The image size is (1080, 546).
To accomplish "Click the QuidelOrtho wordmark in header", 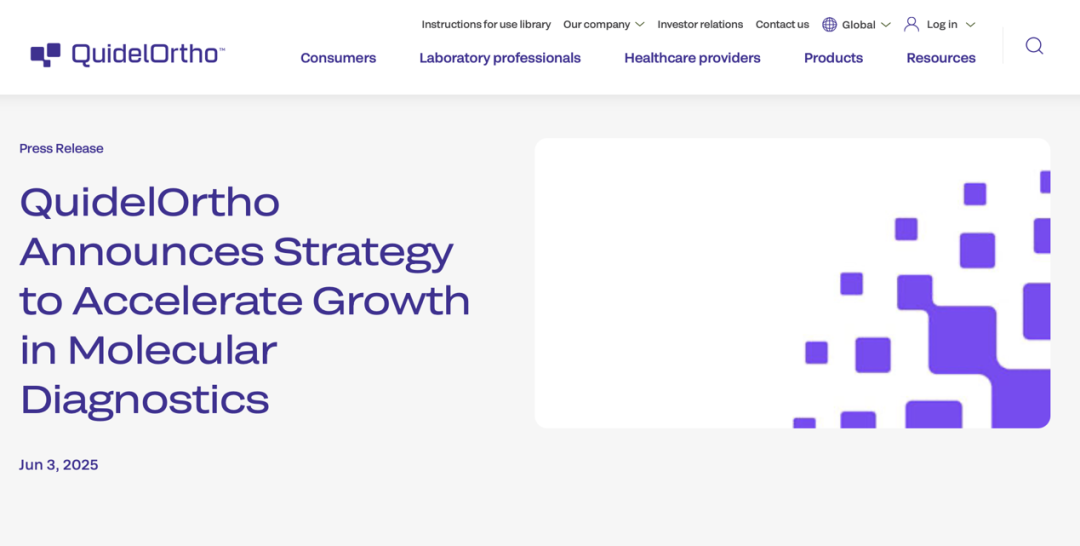I will click(148, 54).
